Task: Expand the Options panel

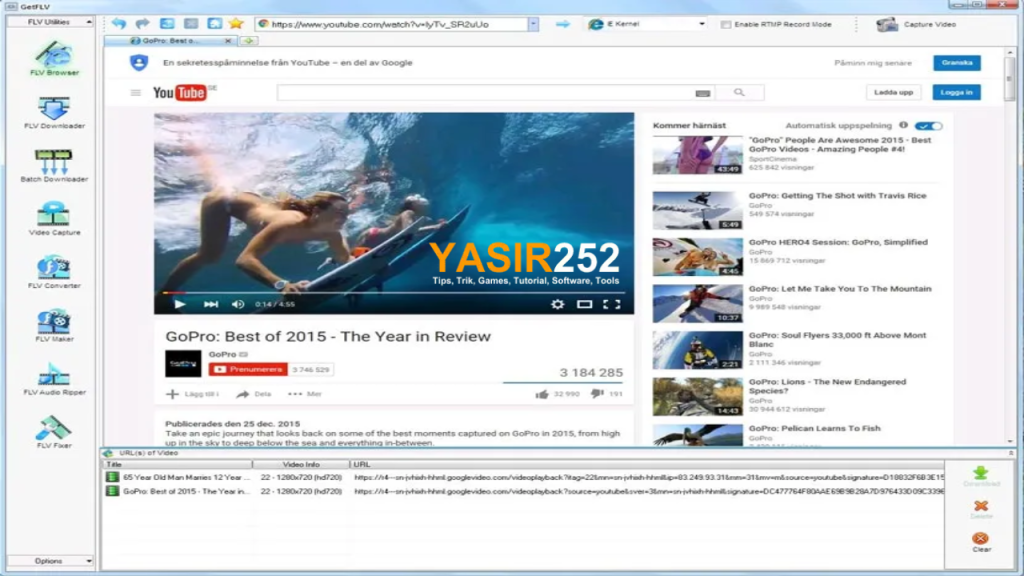Action: (50, 561)
